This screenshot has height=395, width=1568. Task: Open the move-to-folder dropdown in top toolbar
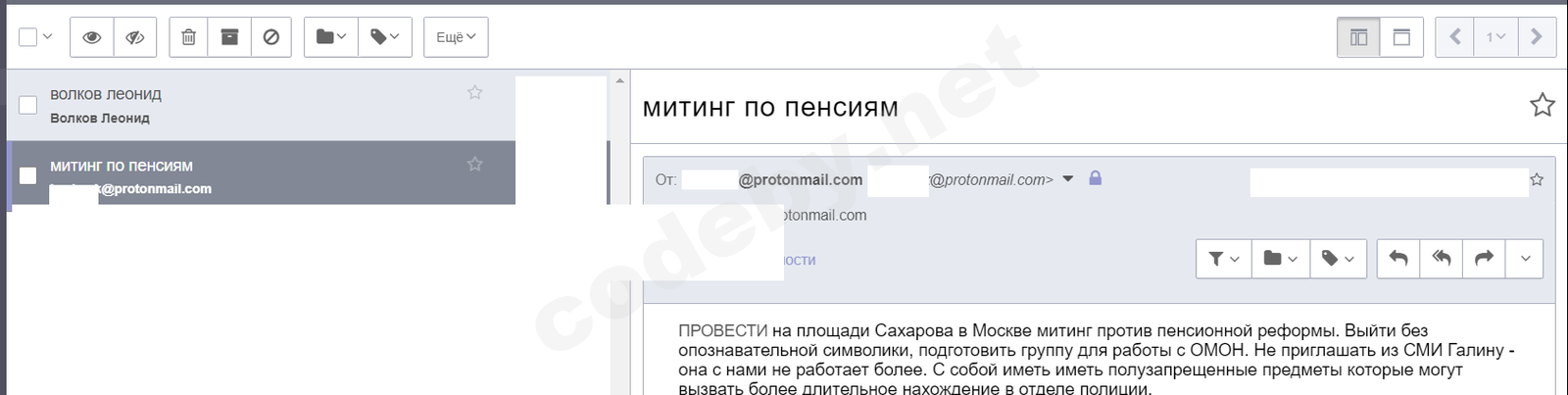(x=331, y=37)
